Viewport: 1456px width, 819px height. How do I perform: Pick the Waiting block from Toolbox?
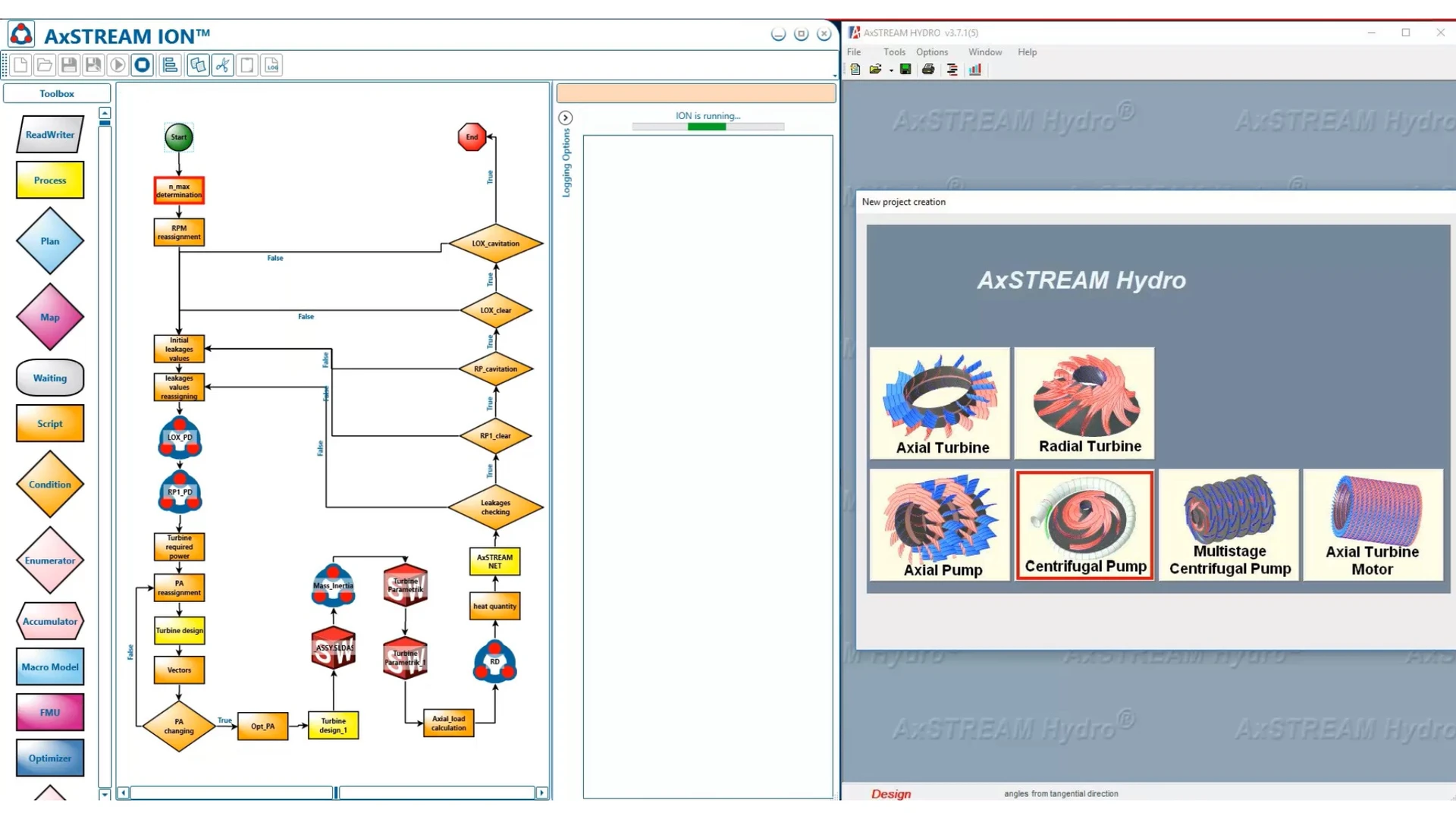click(50, 378)
